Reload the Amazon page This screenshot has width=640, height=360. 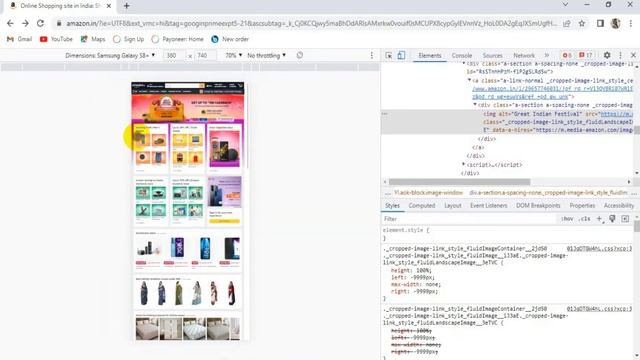pyautogui.click(x=40, y=24)
